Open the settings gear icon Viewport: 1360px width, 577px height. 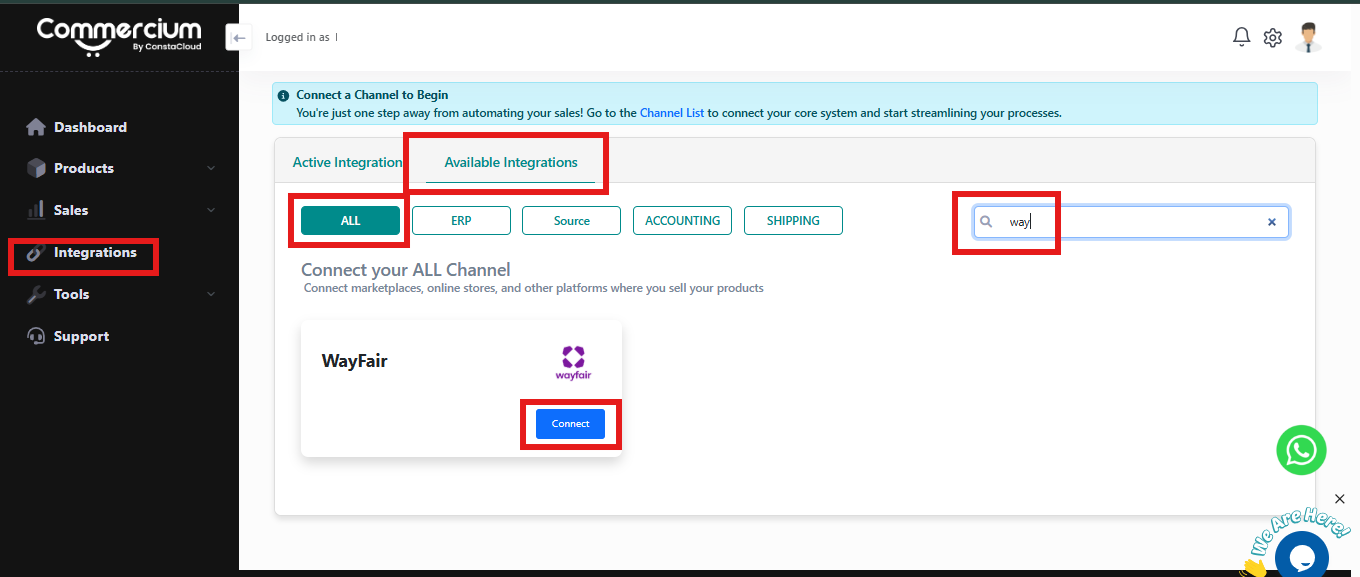(x=1273, y=38)
